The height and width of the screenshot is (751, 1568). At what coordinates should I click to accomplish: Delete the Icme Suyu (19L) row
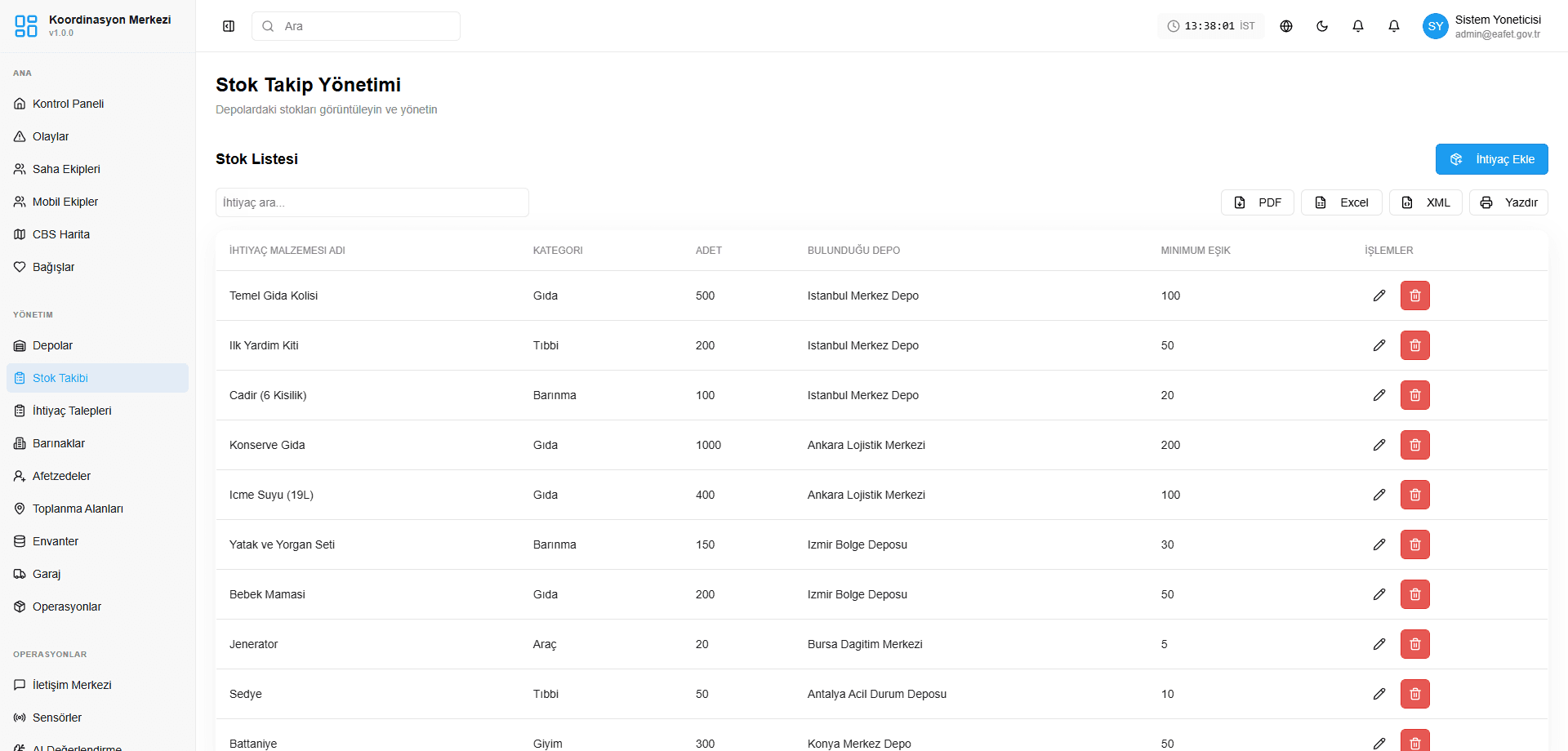1415,495
